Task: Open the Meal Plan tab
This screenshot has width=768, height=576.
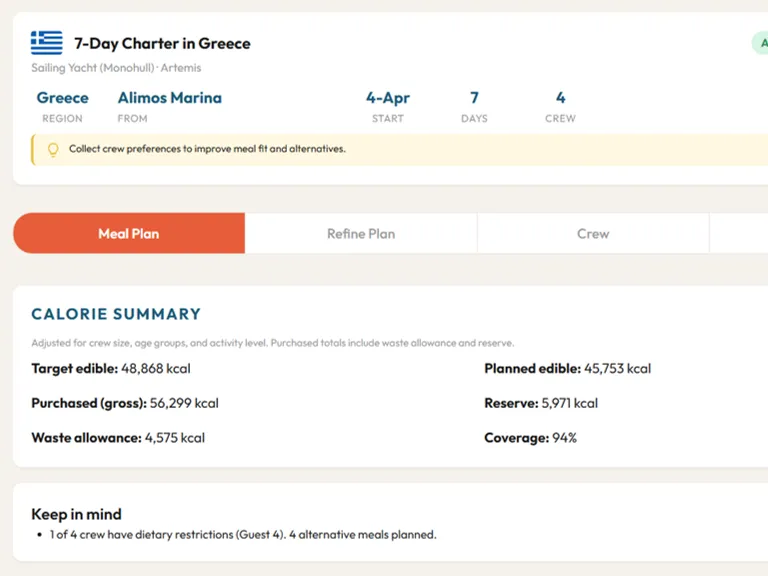Action: [x=129, y=233]
